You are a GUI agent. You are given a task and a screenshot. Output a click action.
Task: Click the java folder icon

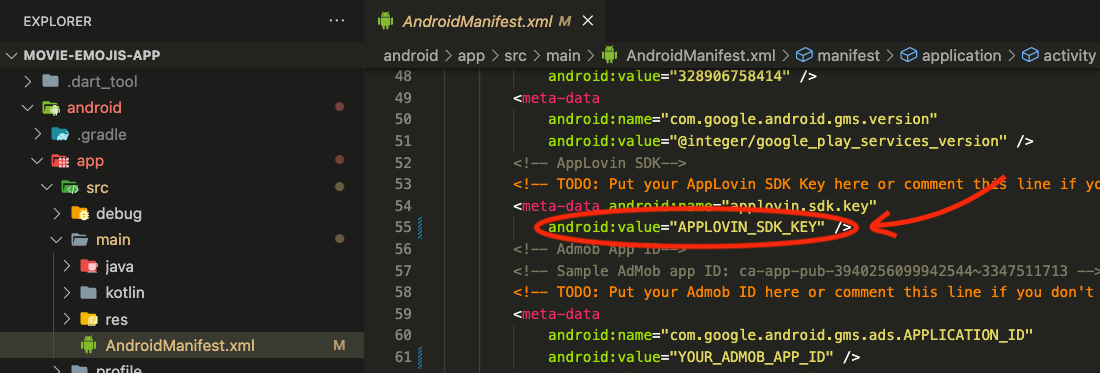tap(89, 266)
